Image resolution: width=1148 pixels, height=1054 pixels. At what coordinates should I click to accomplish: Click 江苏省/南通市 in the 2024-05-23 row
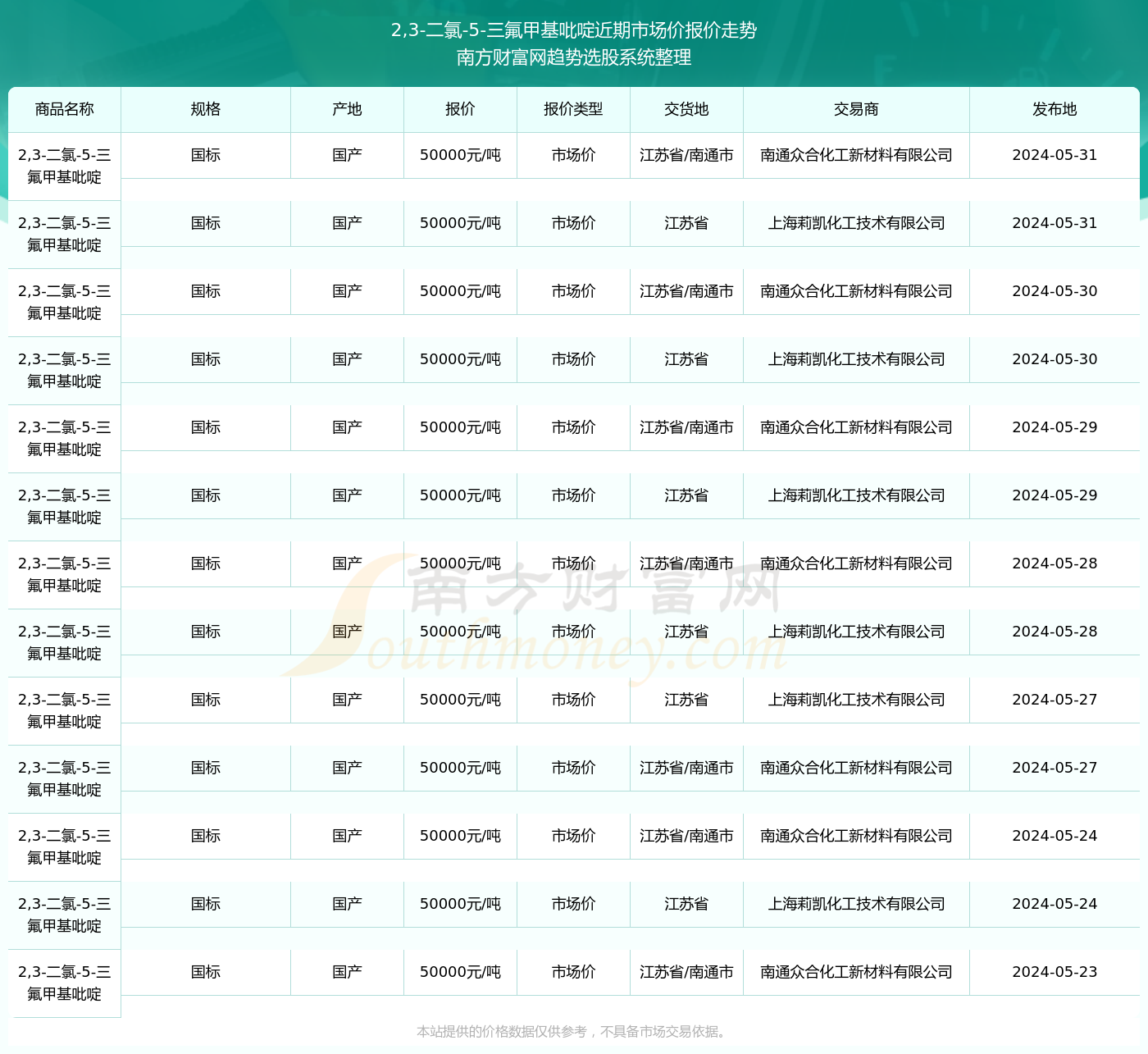coord(686,972)
